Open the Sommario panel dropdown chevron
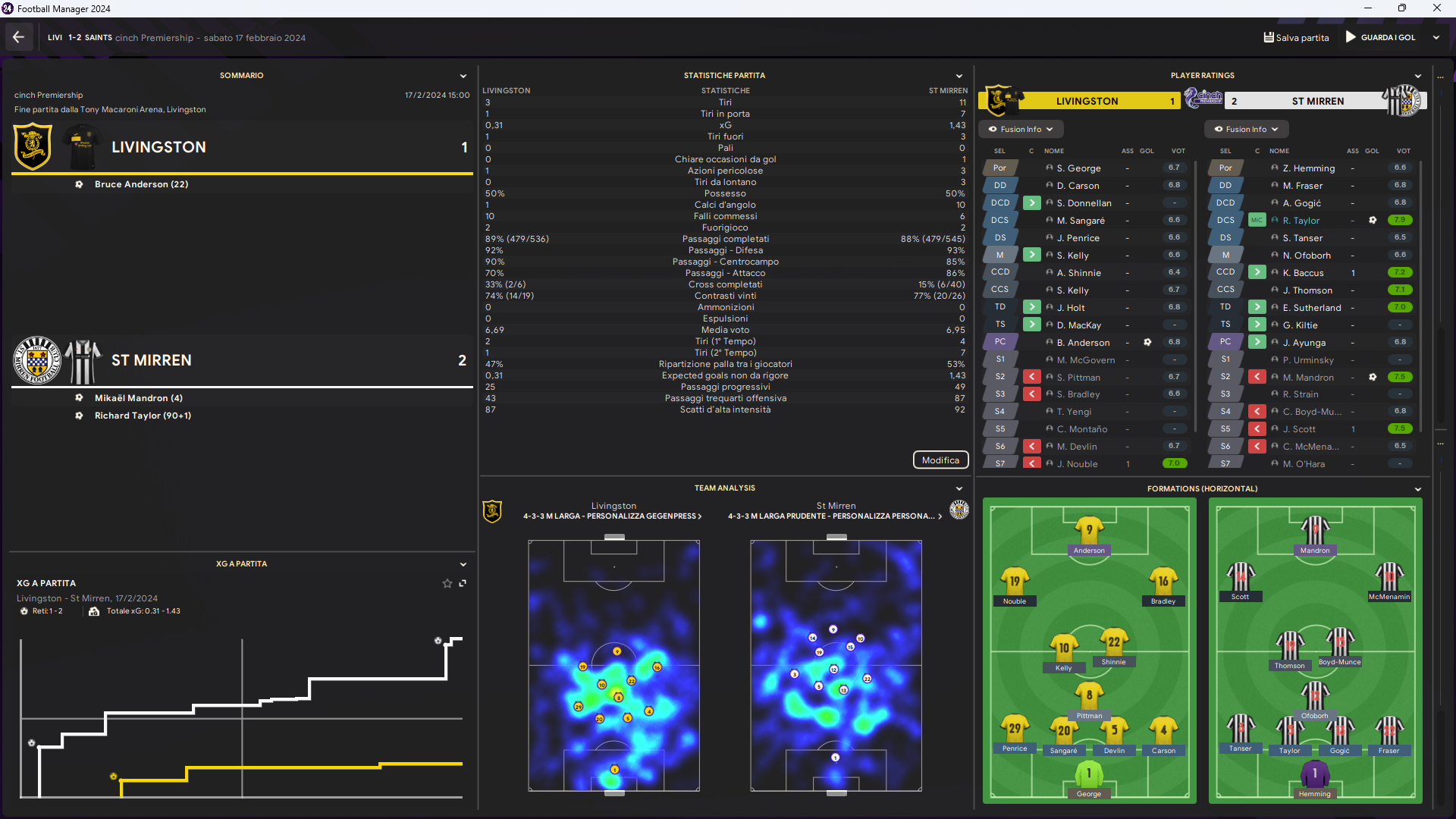 463,76
